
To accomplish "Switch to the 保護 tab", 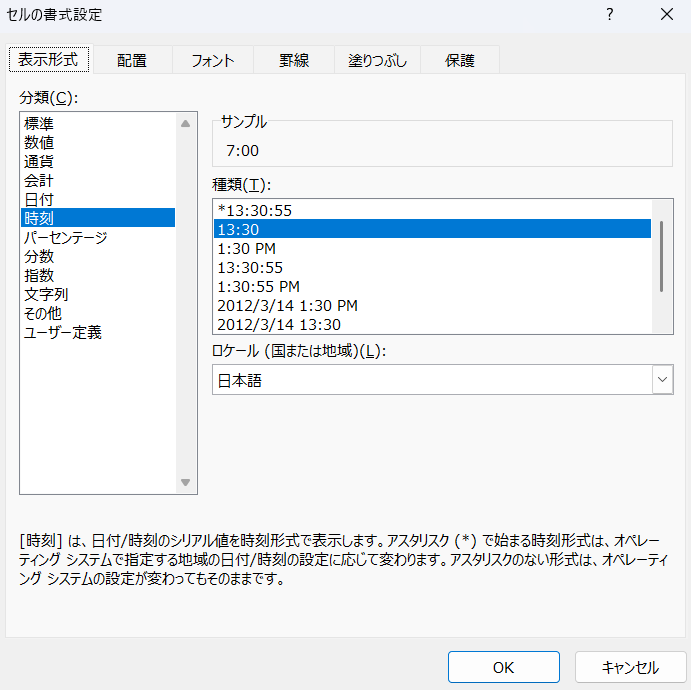I will (x=459, y=60).
